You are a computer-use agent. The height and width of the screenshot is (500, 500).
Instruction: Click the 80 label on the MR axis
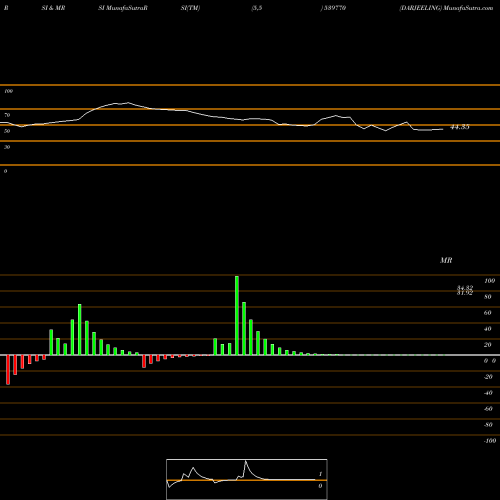(488, 297)
